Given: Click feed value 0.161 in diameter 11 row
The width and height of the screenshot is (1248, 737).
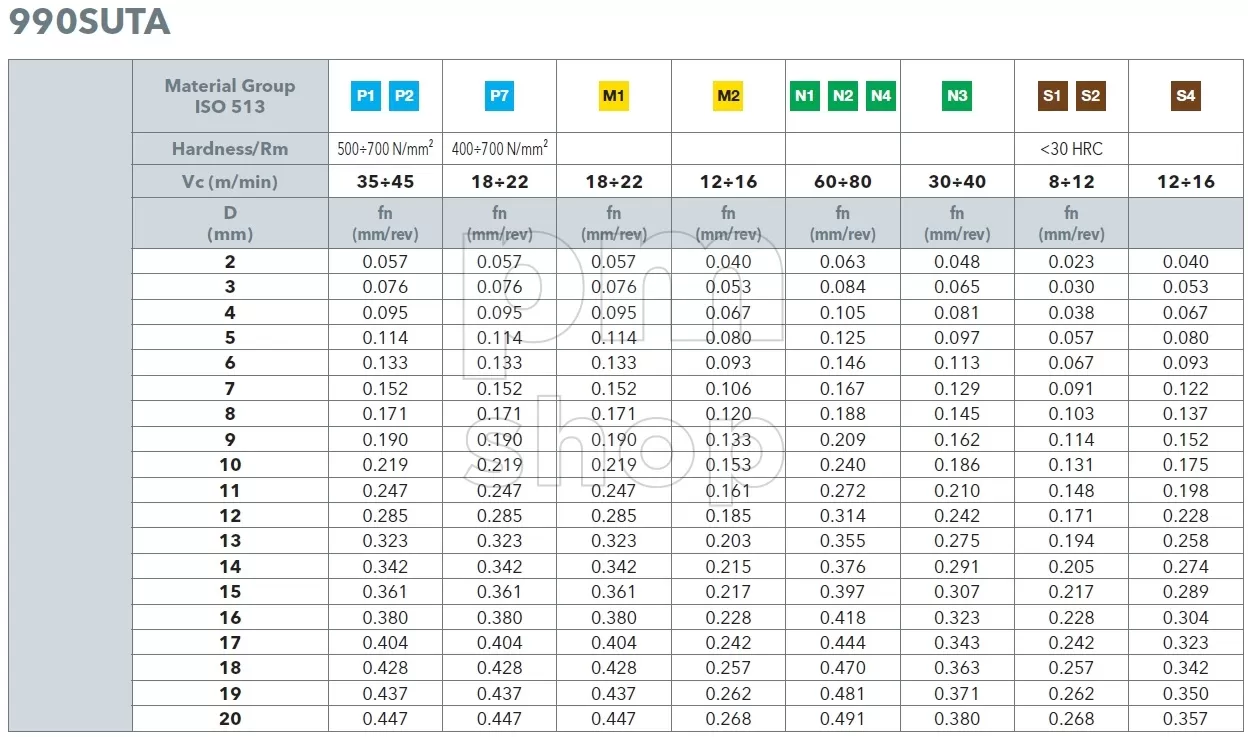Looking at the screenshot, I should tap(728, 491).
